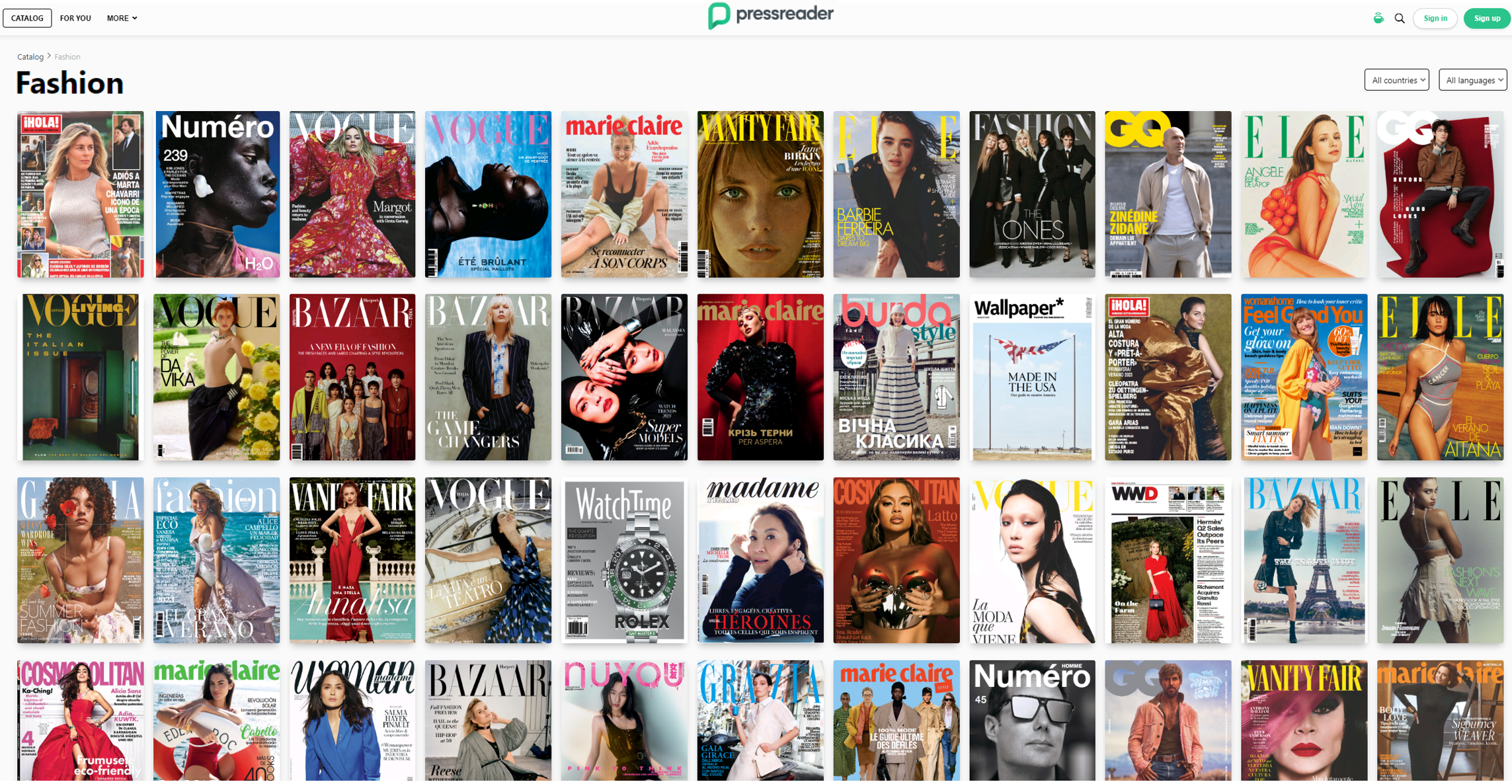This screenshot has width=1512, height=784.
Task: Open Elle Barbie Ferreira cover
Action: [896, 194]
